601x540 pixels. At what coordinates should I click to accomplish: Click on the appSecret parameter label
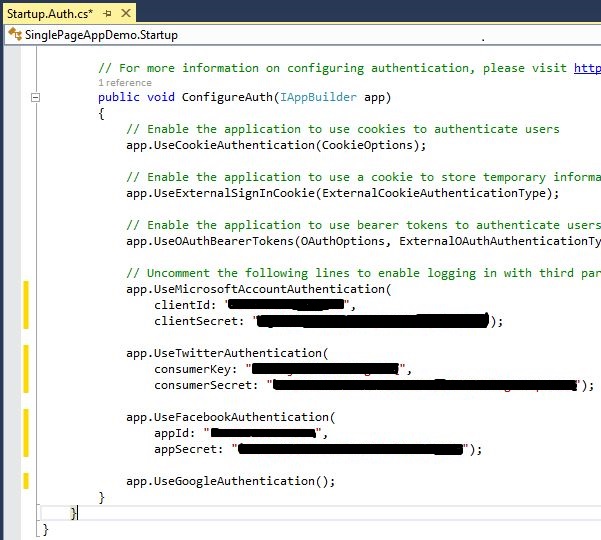[x=189, y=449]
